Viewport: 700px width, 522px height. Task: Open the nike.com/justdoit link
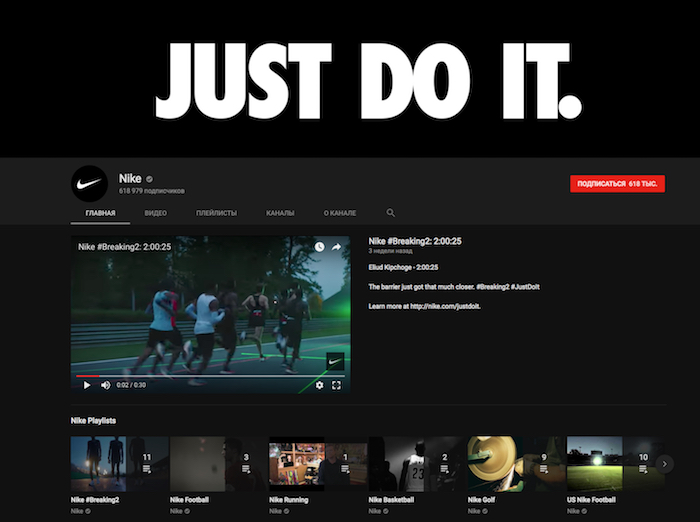pyautogui.click(x=445, y=306)
